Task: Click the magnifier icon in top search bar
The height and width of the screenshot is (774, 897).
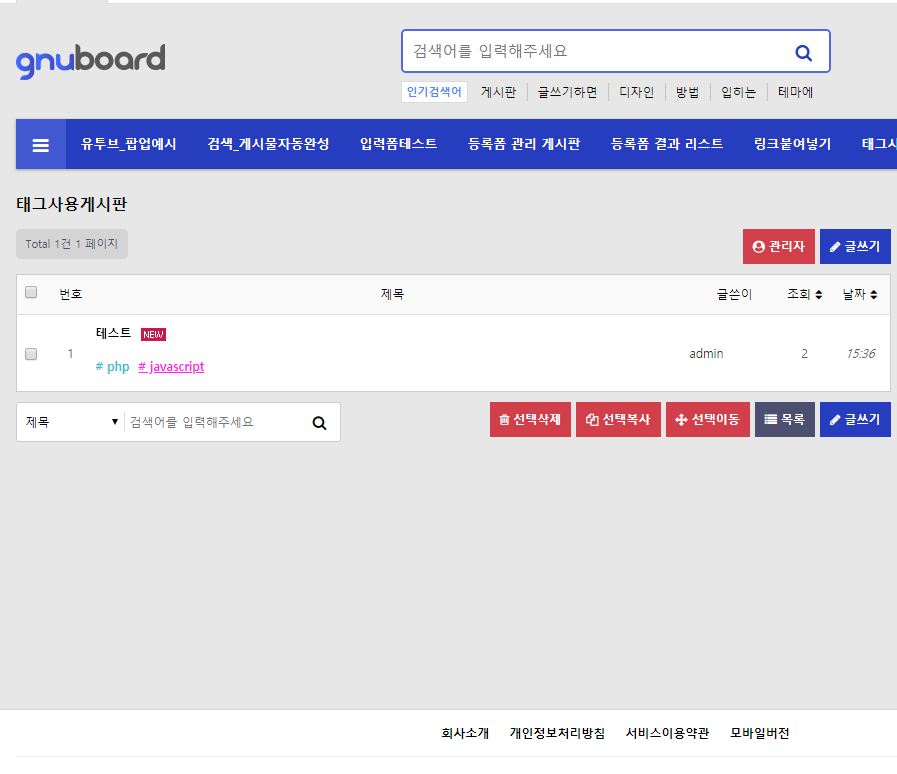Action: point(803,52)
